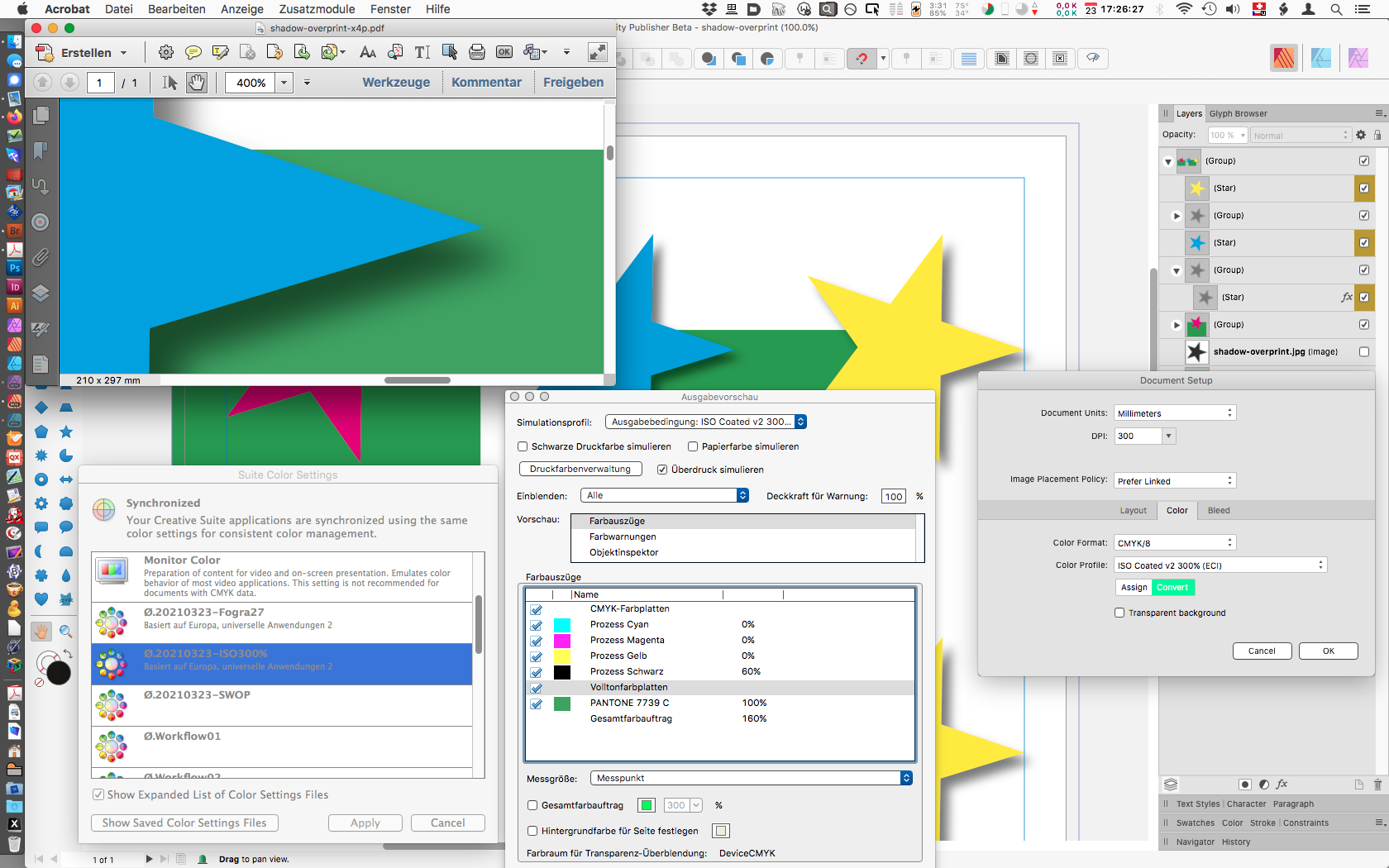Select the zoom magnifier tool in Publisher
The height and width of the screenshot is (868, 1389).
66,632
